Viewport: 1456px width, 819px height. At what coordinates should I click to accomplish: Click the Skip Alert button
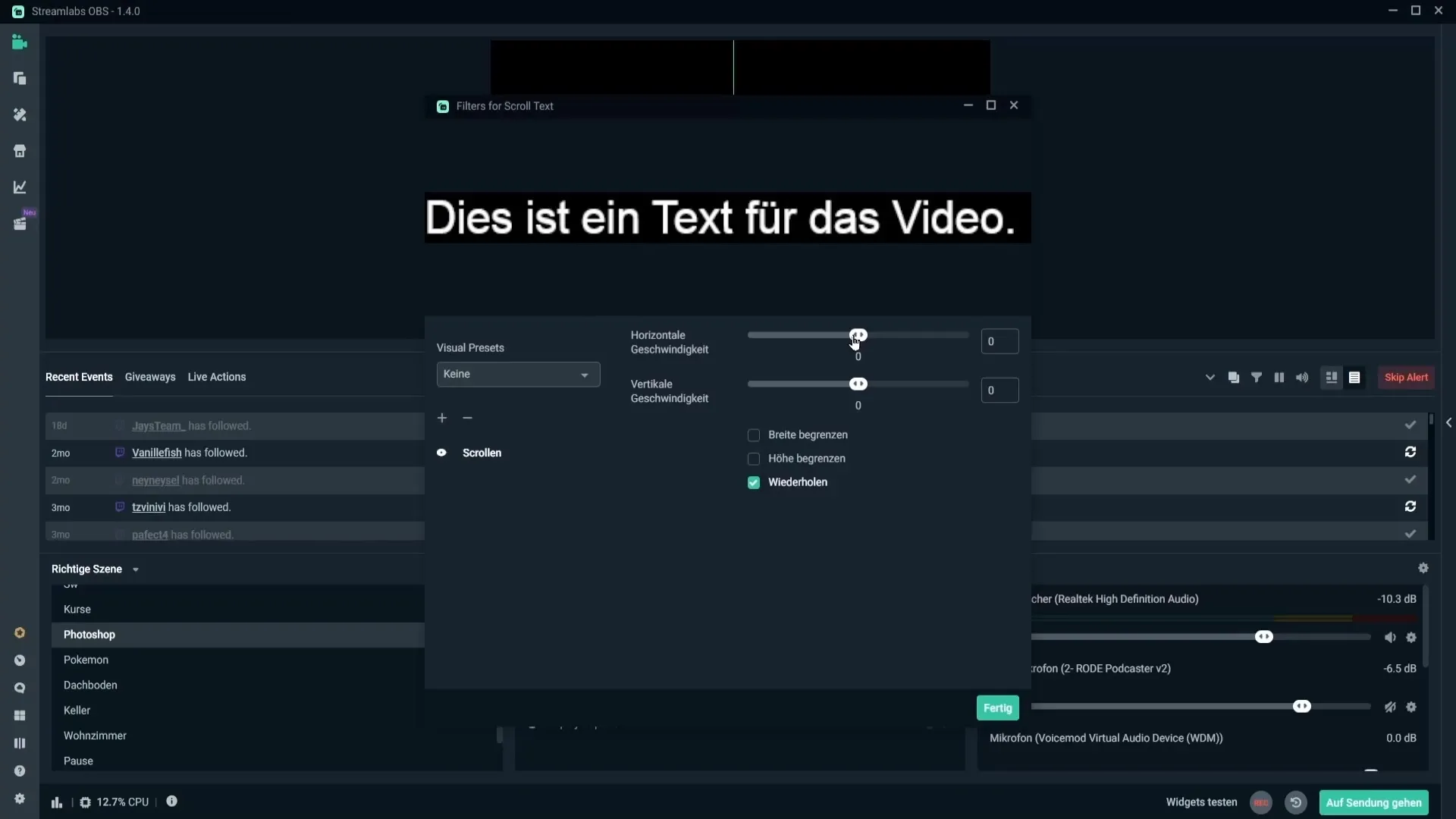(1405, 376)
